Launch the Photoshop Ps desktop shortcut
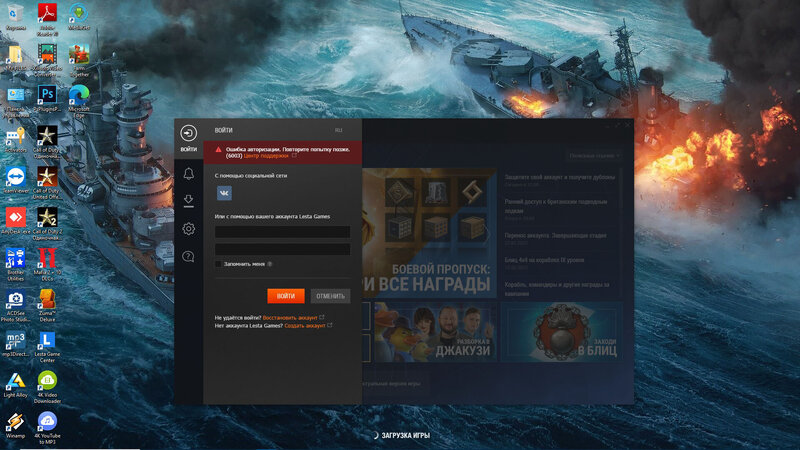This screenshot has width=800, height=450. [x=47, y=99]
